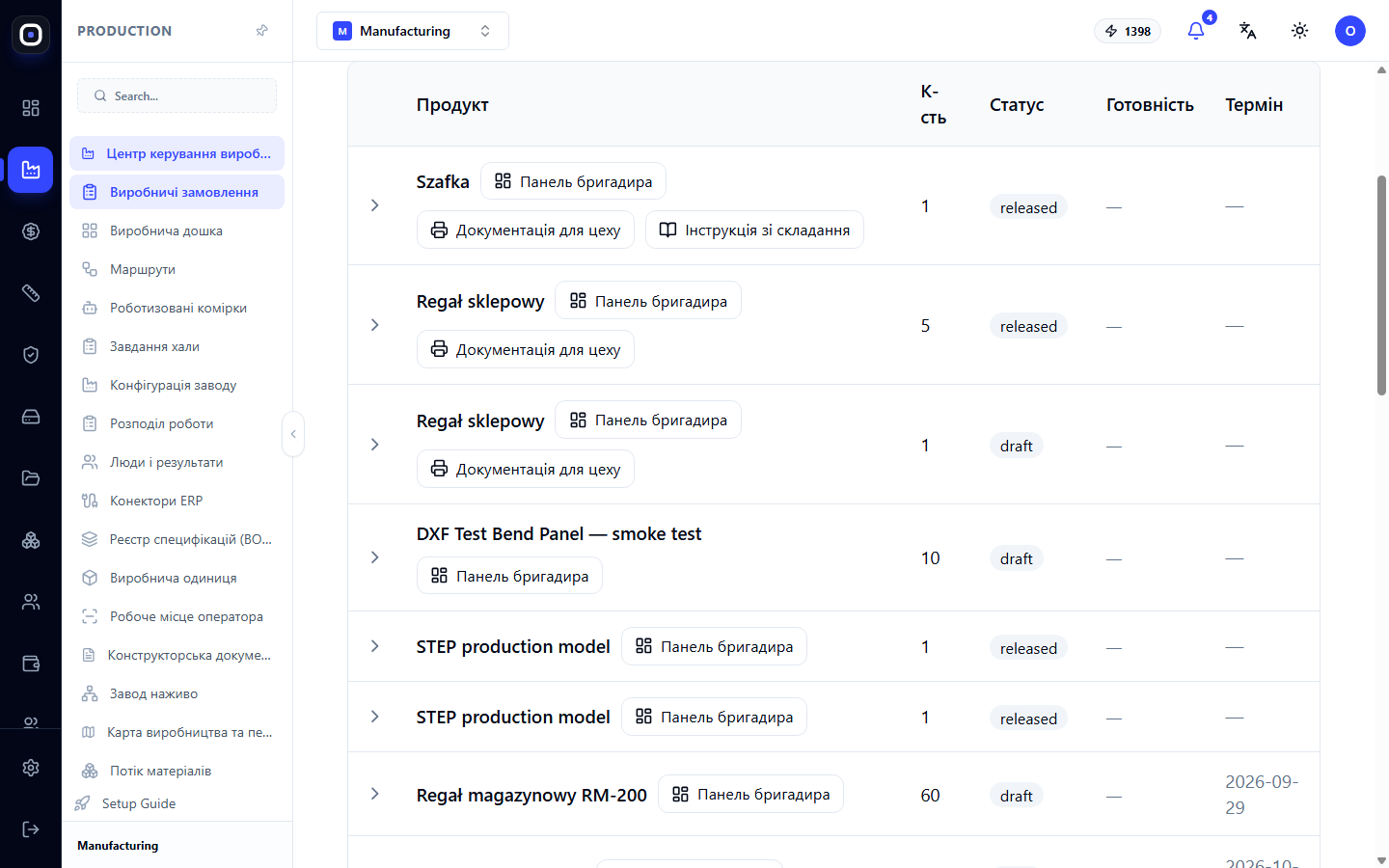Open the settings gear in left rail

[31, 768]
